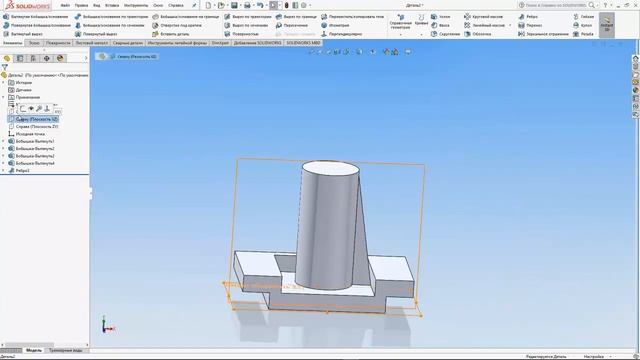The height and width of the screenshot is (360, 640).
Task: Expand the Ребро1 feature node
Action: 3,171
